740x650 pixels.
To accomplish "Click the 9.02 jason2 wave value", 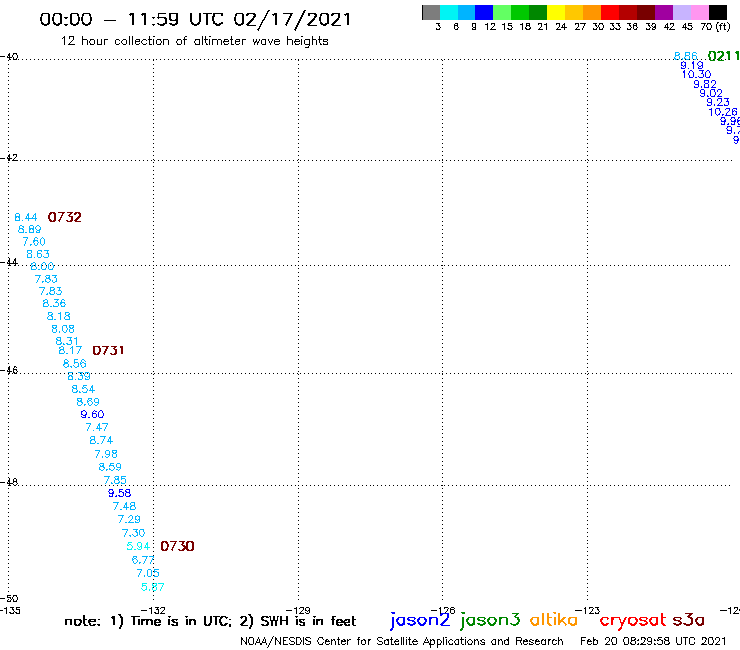I will pos(711,93).
